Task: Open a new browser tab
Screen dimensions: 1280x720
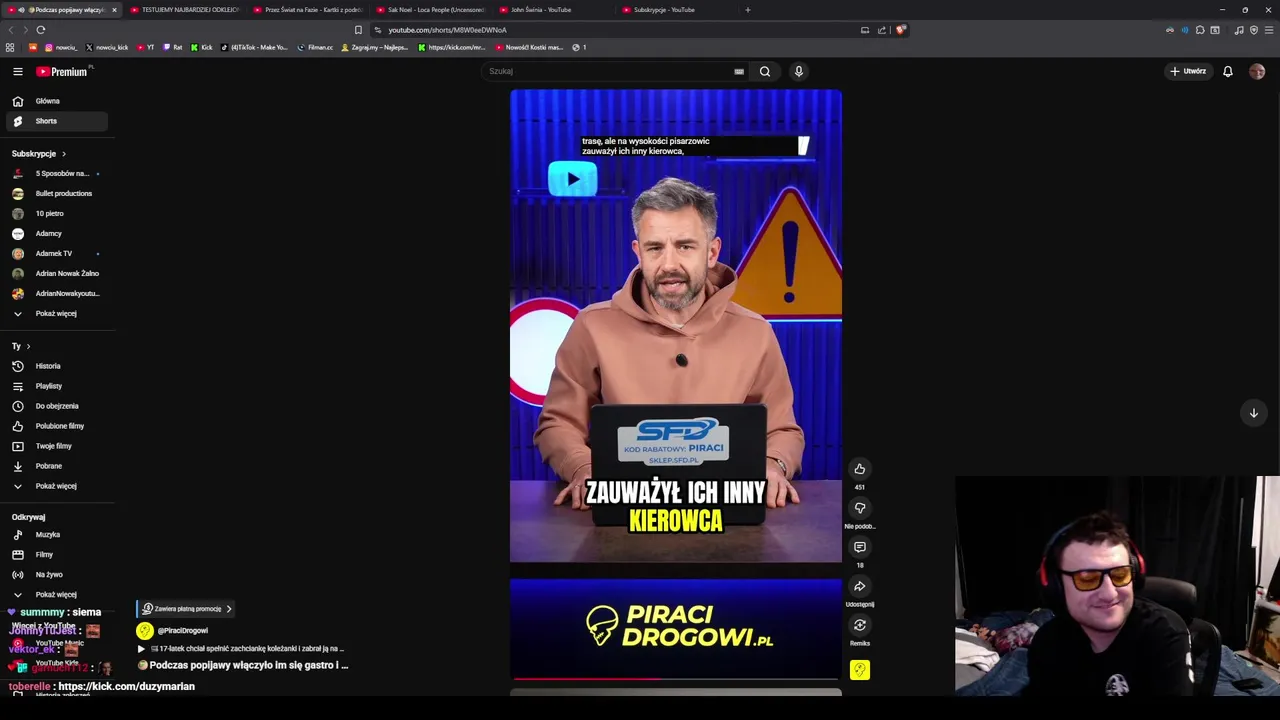Action: coord(747,9)
